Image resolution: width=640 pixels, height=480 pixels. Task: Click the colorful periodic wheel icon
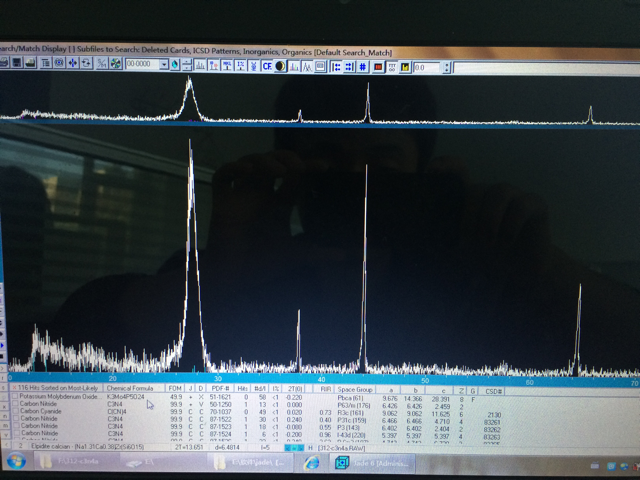[116, 64]
